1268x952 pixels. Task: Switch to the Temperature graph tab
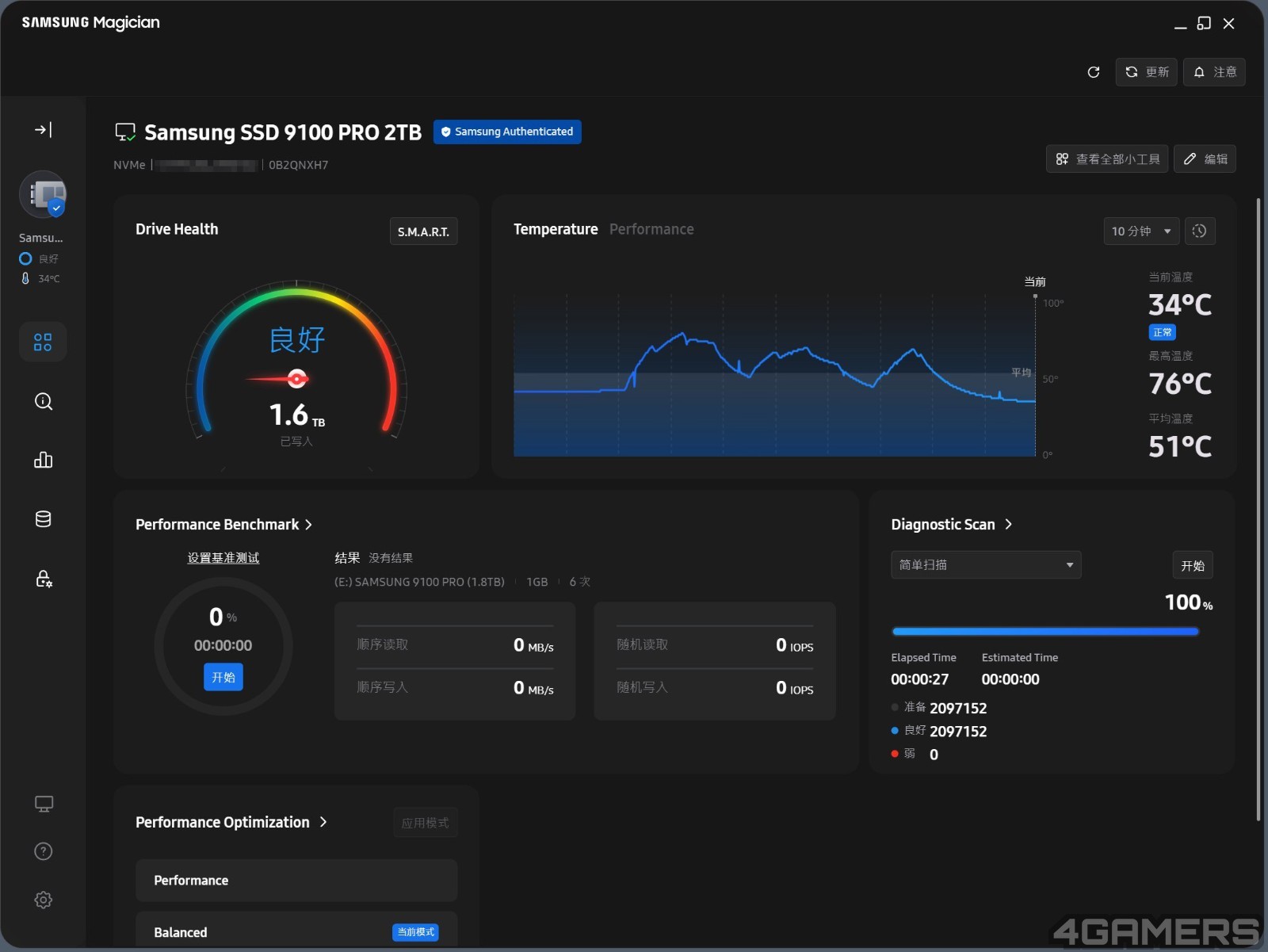point(556,229)
